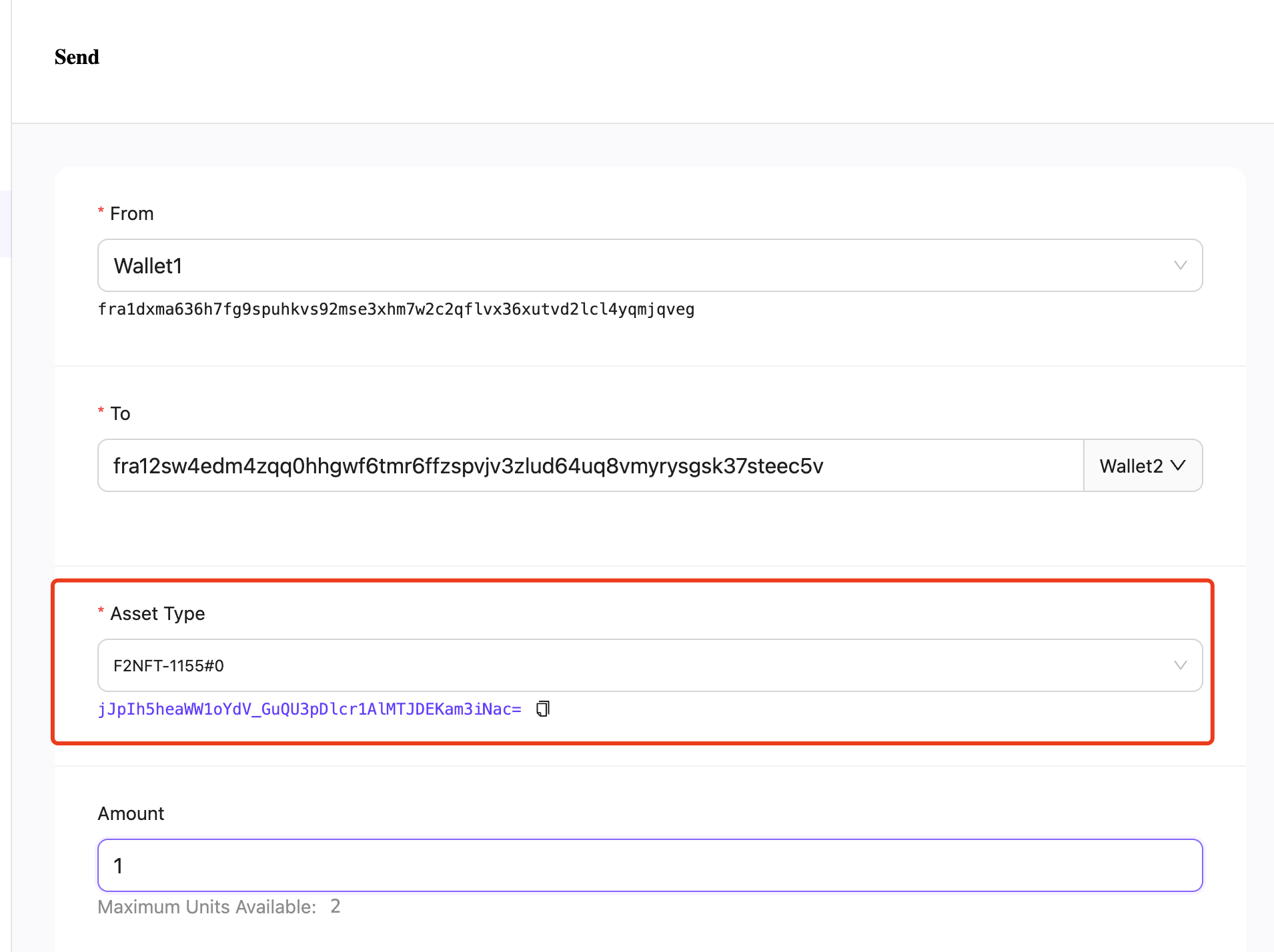Image resolution: width=1274 pixels, height=952 pixels.
Task: Click the Send page heading
Action: pyautogui.click(x=77, y=57)
